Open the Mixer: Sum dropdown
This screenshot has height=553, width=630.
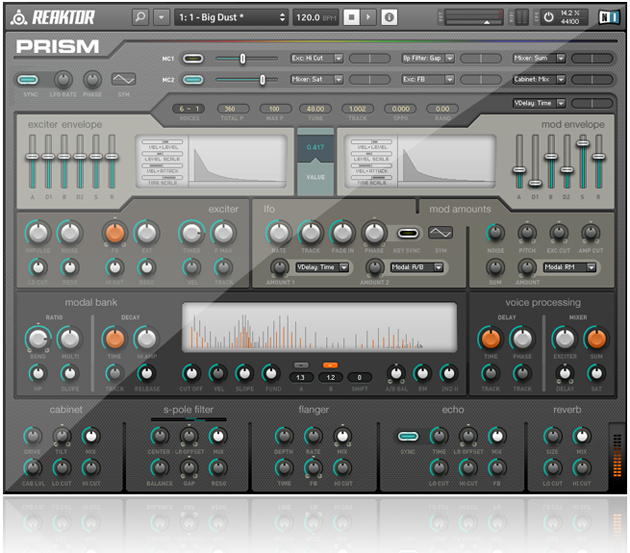[x=539, y=58]
